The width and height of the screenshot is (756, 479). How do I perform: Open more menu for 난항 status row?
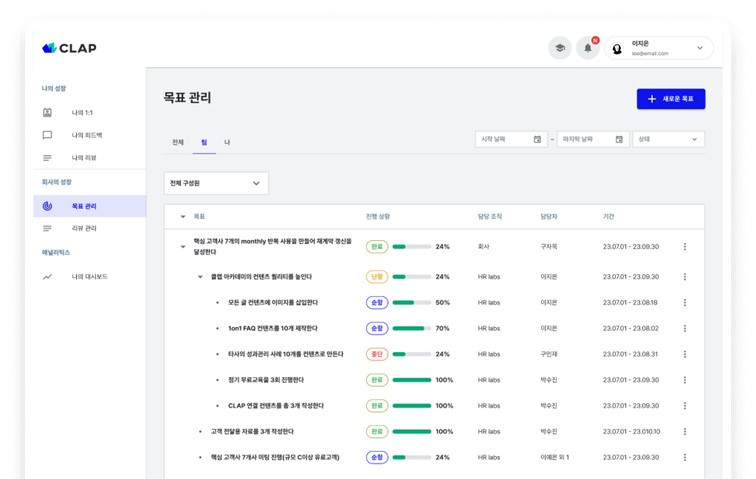(685, 277)
